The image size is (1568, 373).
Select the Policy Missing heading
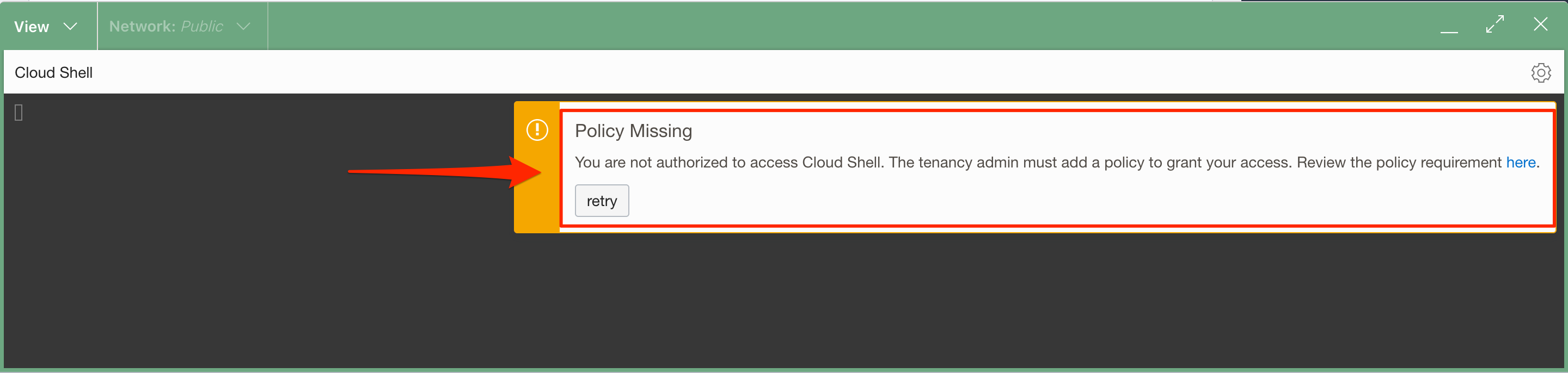point(633,131)
